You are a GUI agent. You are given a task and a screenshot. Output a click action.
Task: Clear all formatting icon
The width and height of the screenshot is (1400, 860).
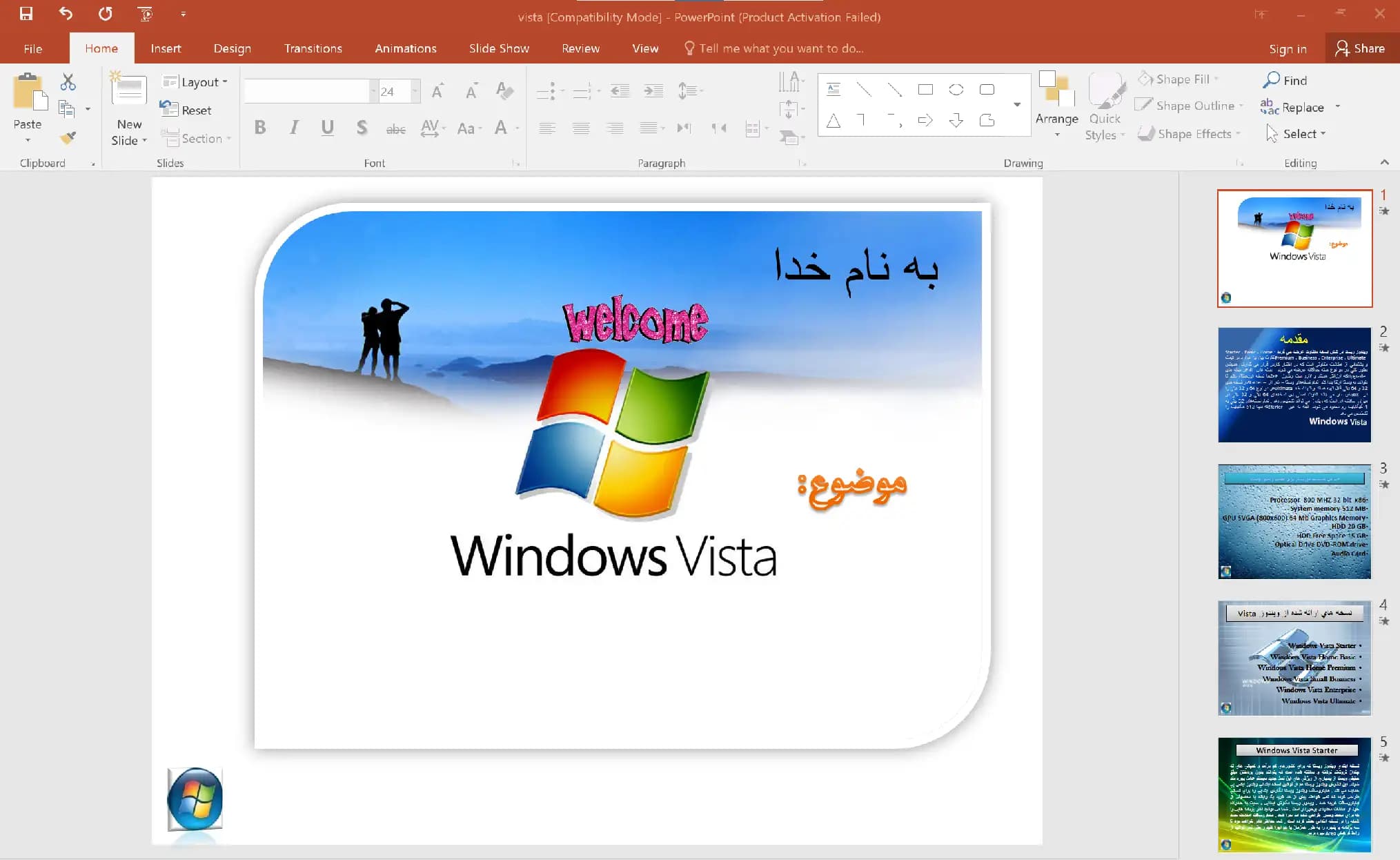pos(504,91)
